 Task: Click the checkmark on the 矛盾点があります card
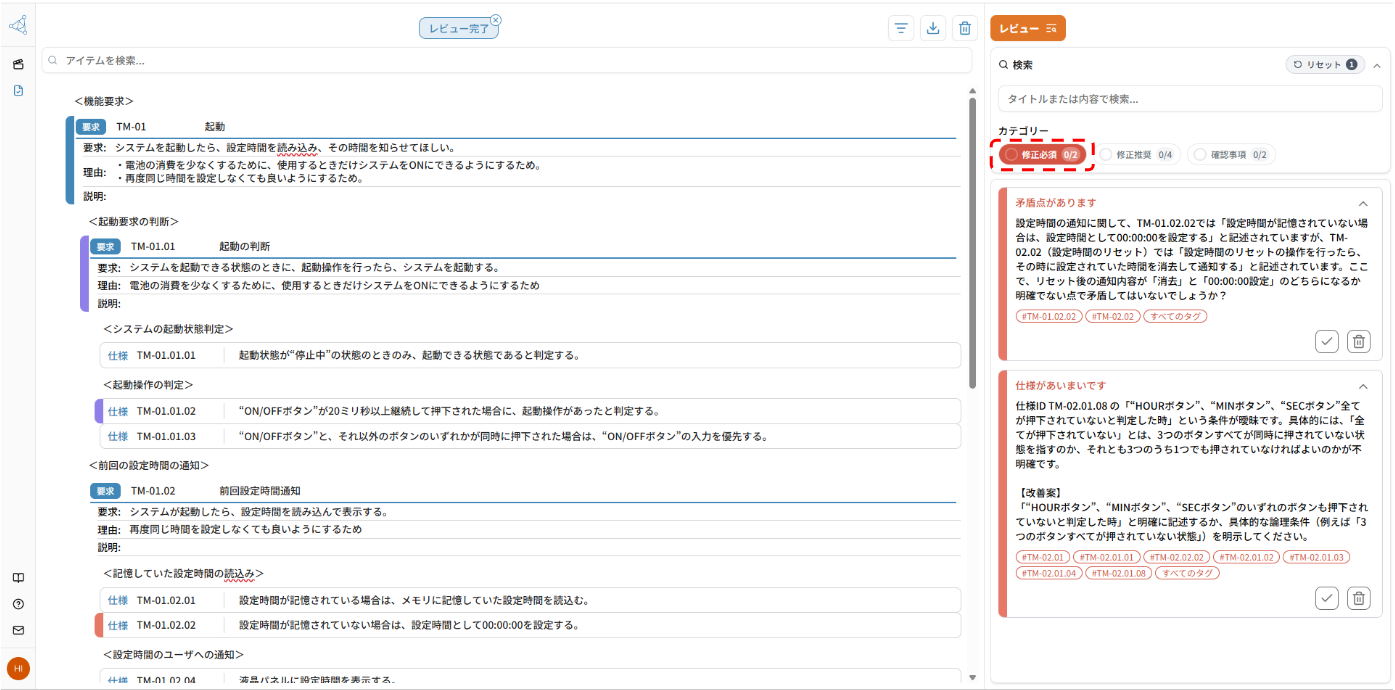(x=1327, y=341)
